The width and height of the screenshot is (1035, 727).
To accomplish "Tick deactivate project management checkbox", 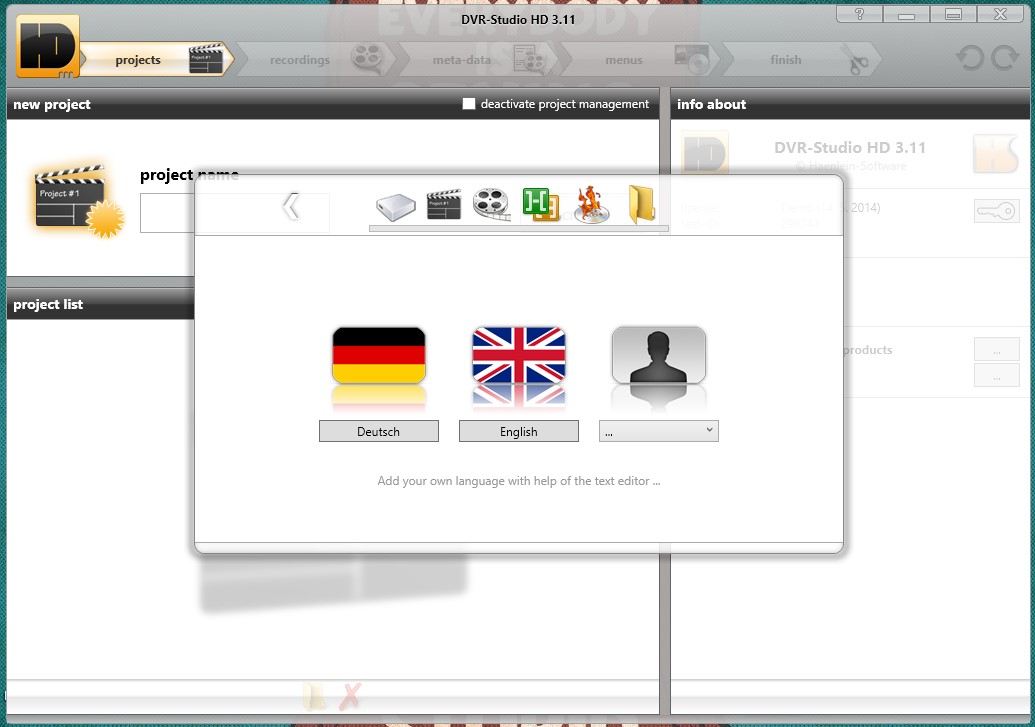I will tap(469, 104).
